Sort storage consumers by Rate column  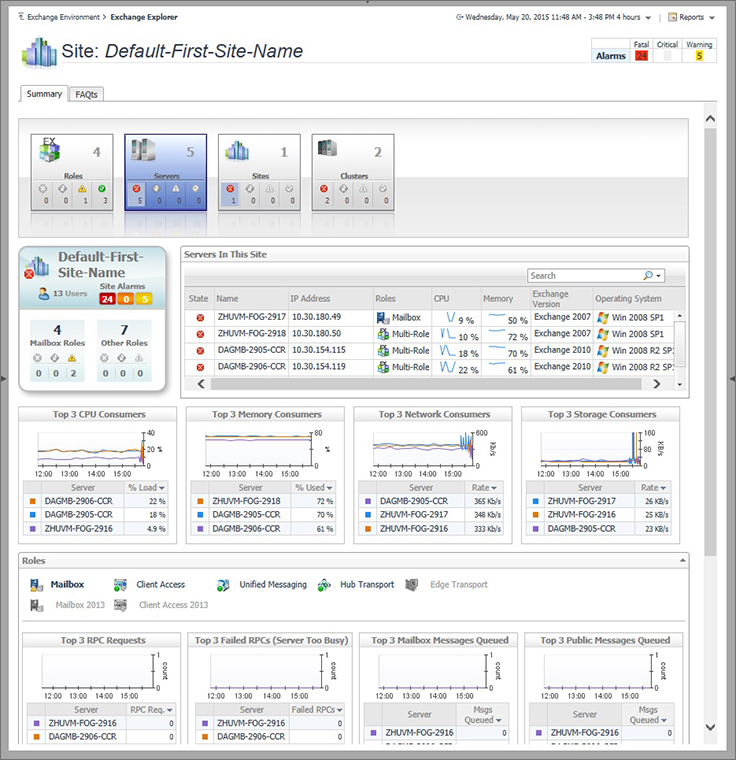point(653,488)
